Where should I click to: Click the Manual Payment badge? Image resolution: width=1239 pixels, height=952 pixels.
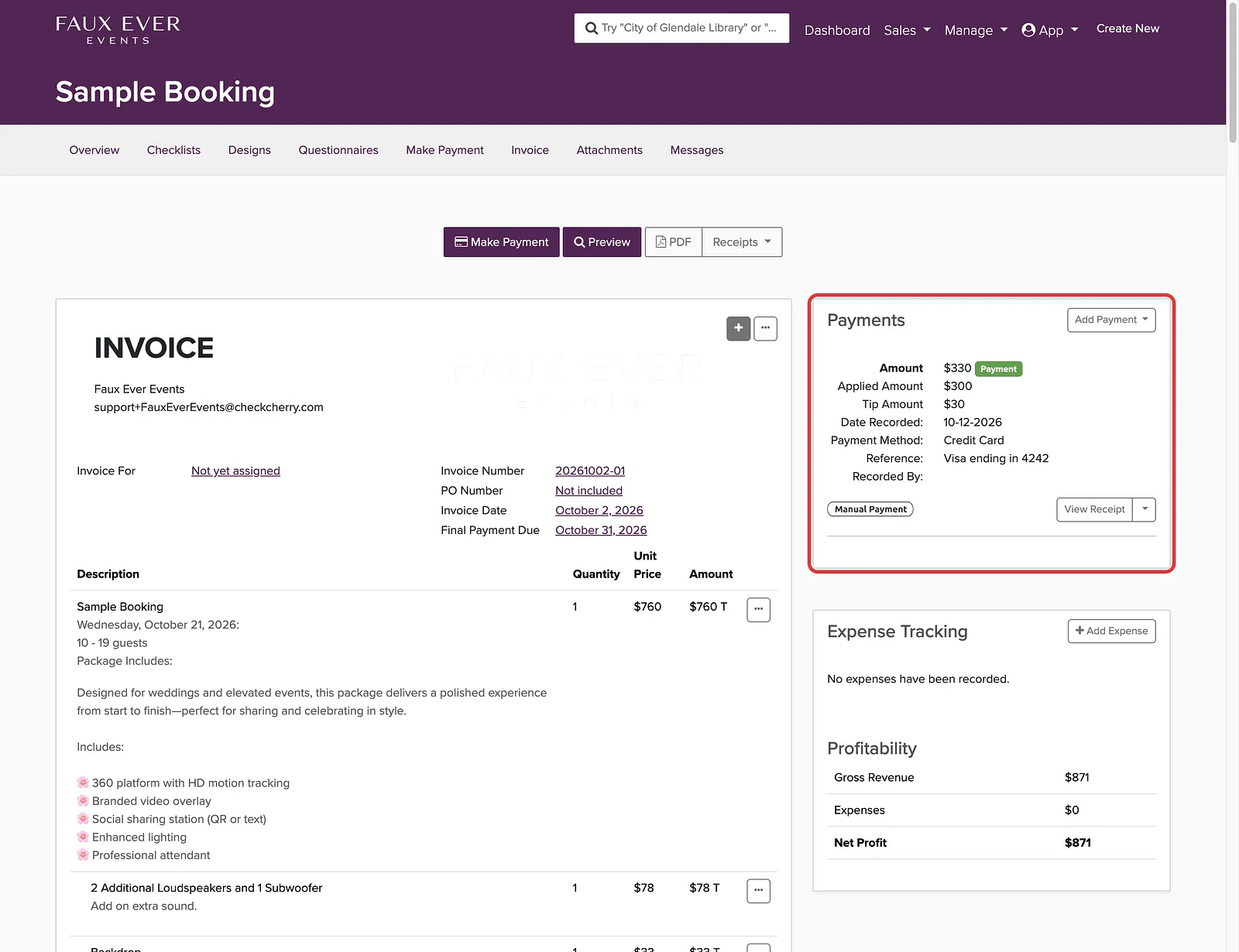click(870, 509)
